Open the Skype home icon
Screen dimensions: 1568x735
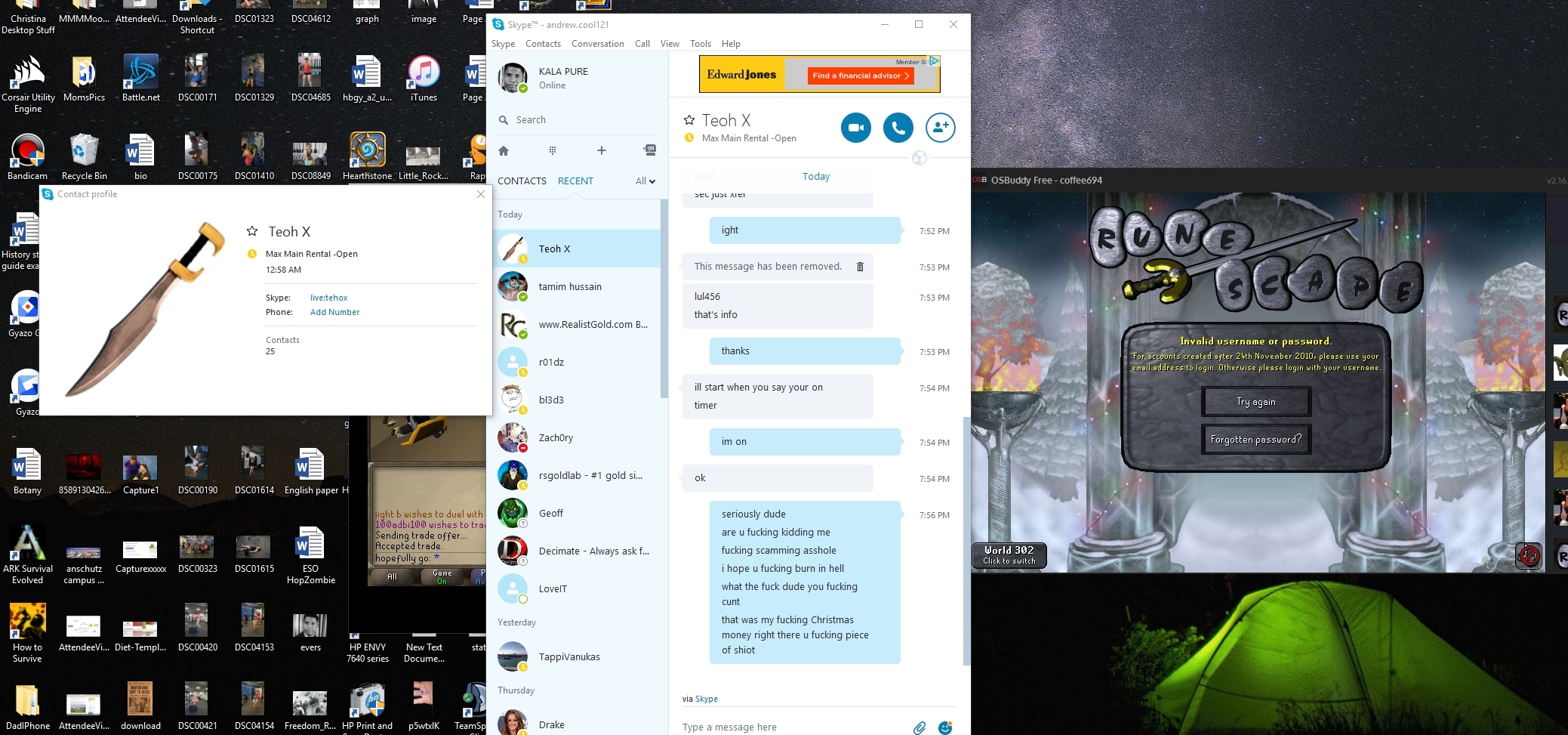point(504,150)
